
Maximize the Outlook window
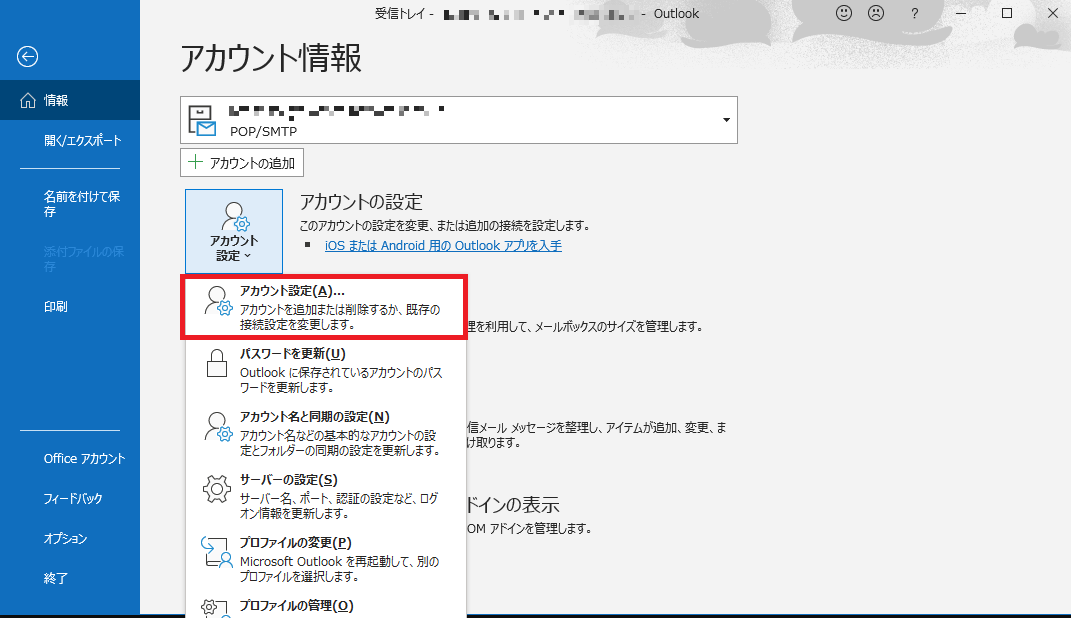[1007, 14]
